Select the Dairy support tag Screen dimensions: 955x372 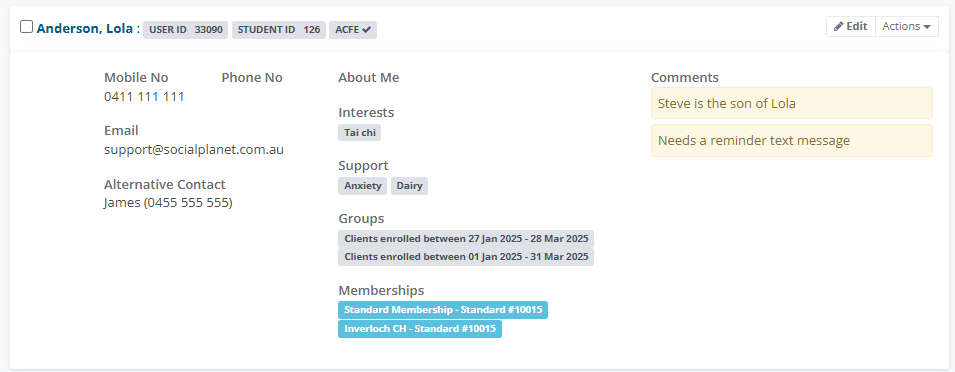tap(409, 186)
